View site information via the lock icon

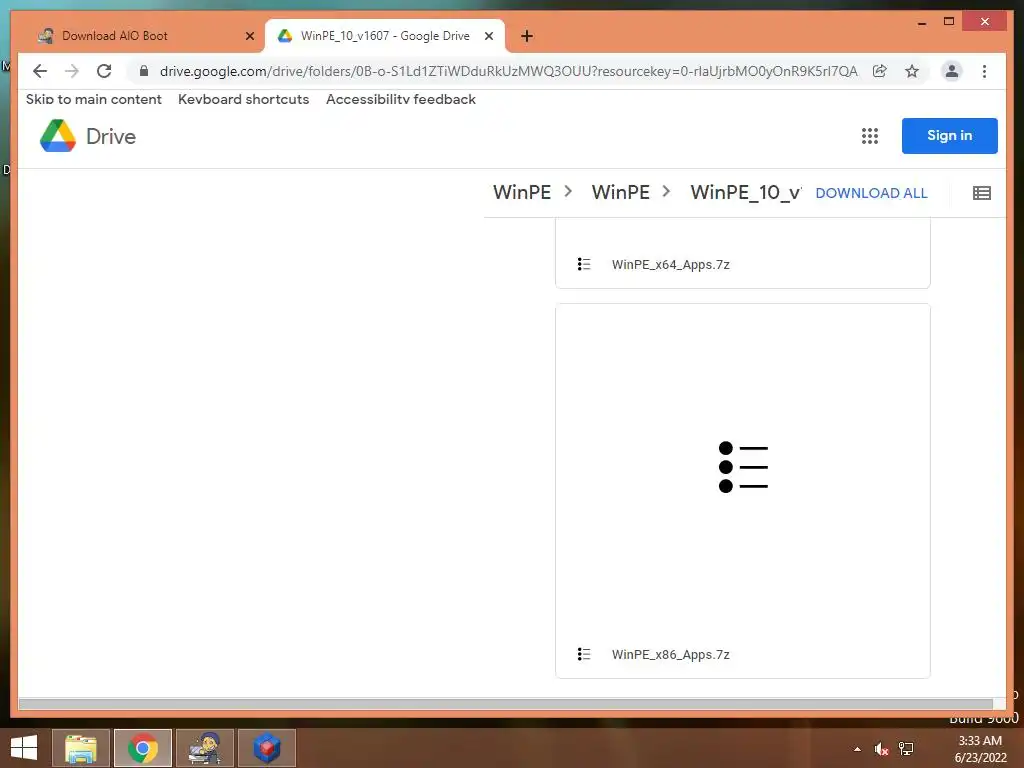tap(144, 71)
